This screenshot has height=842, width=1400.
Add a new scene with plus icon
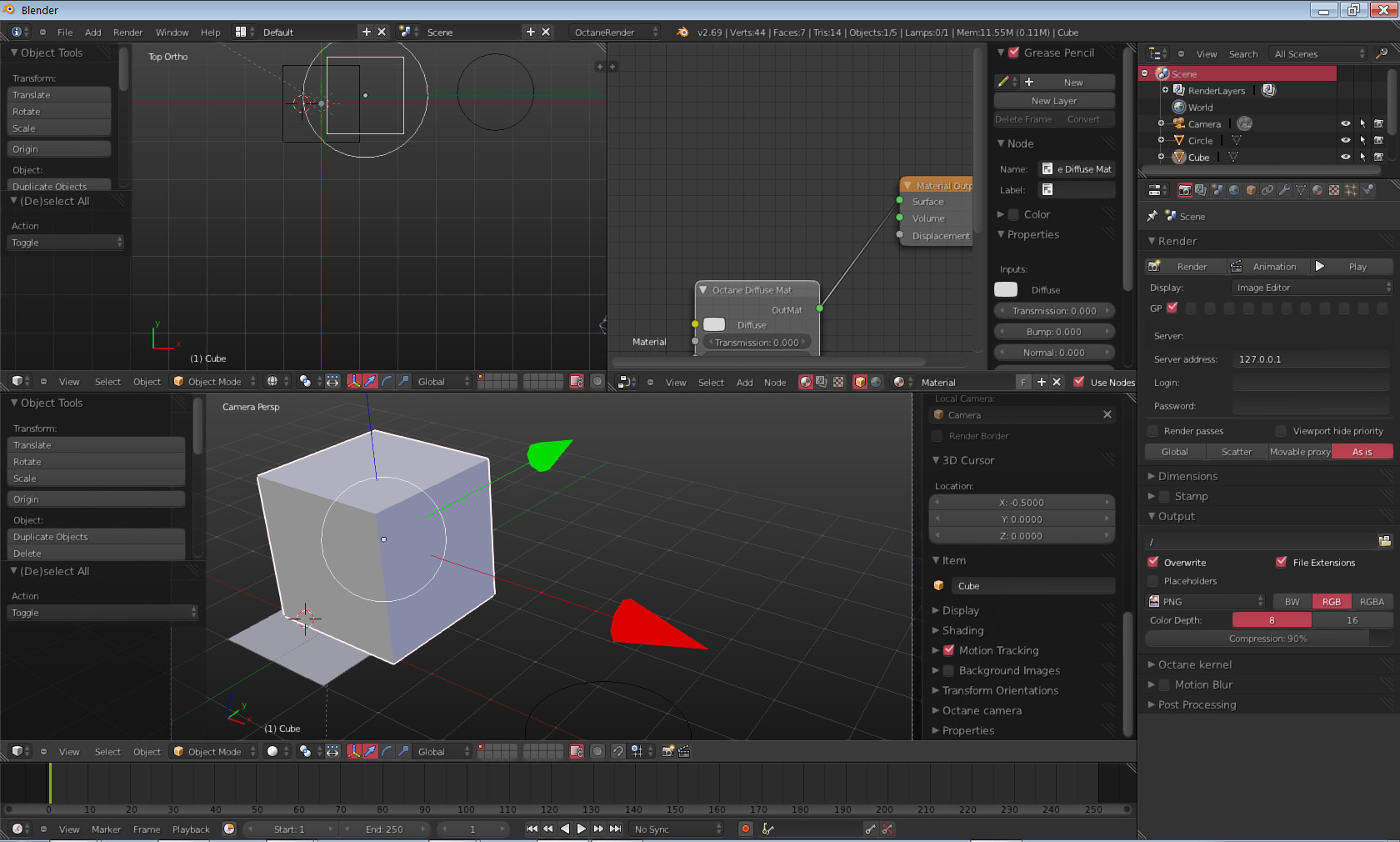[530, 32]
